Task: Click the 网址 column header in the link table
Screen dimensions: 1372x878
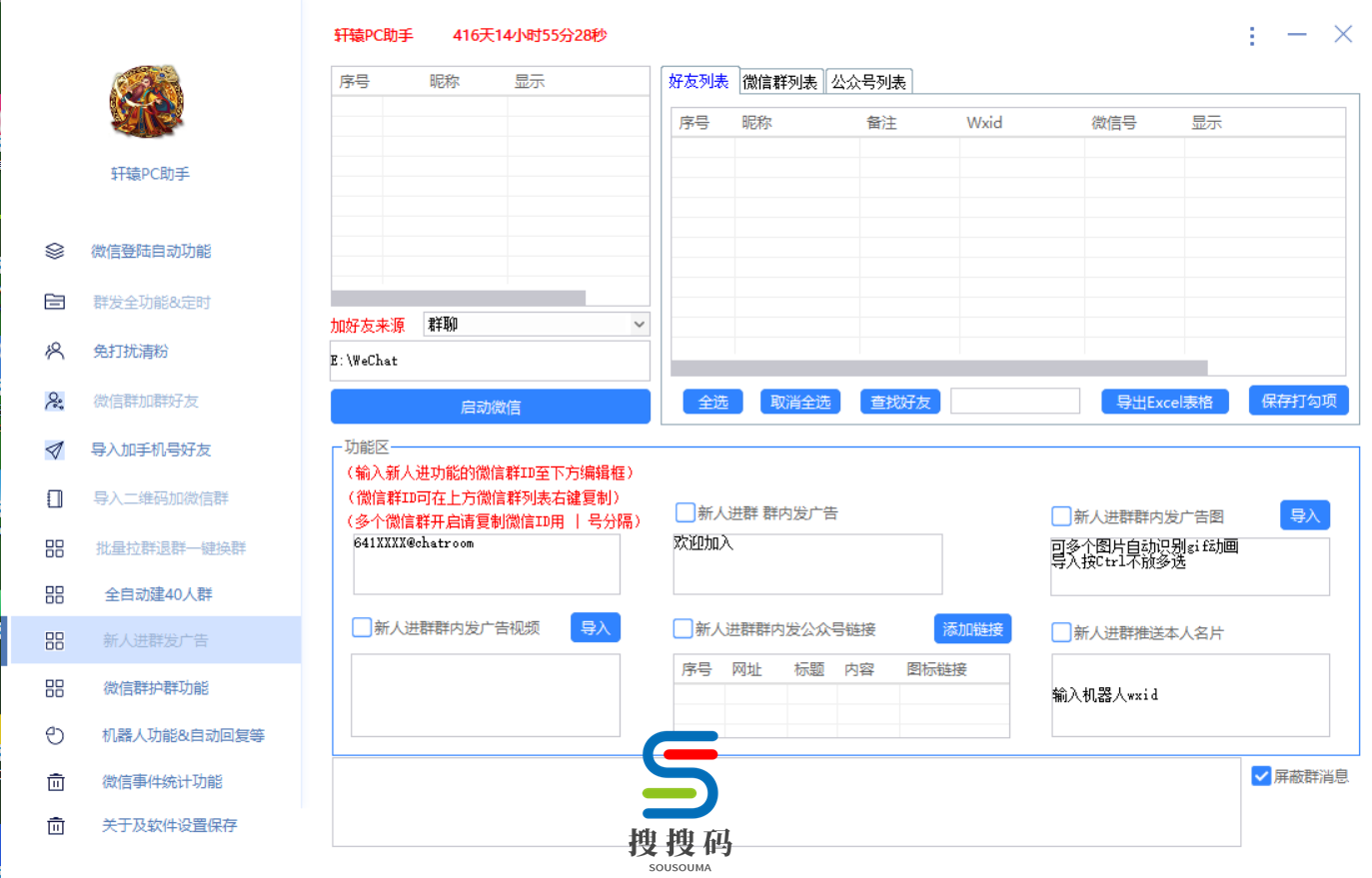Action: pos(746,669)
